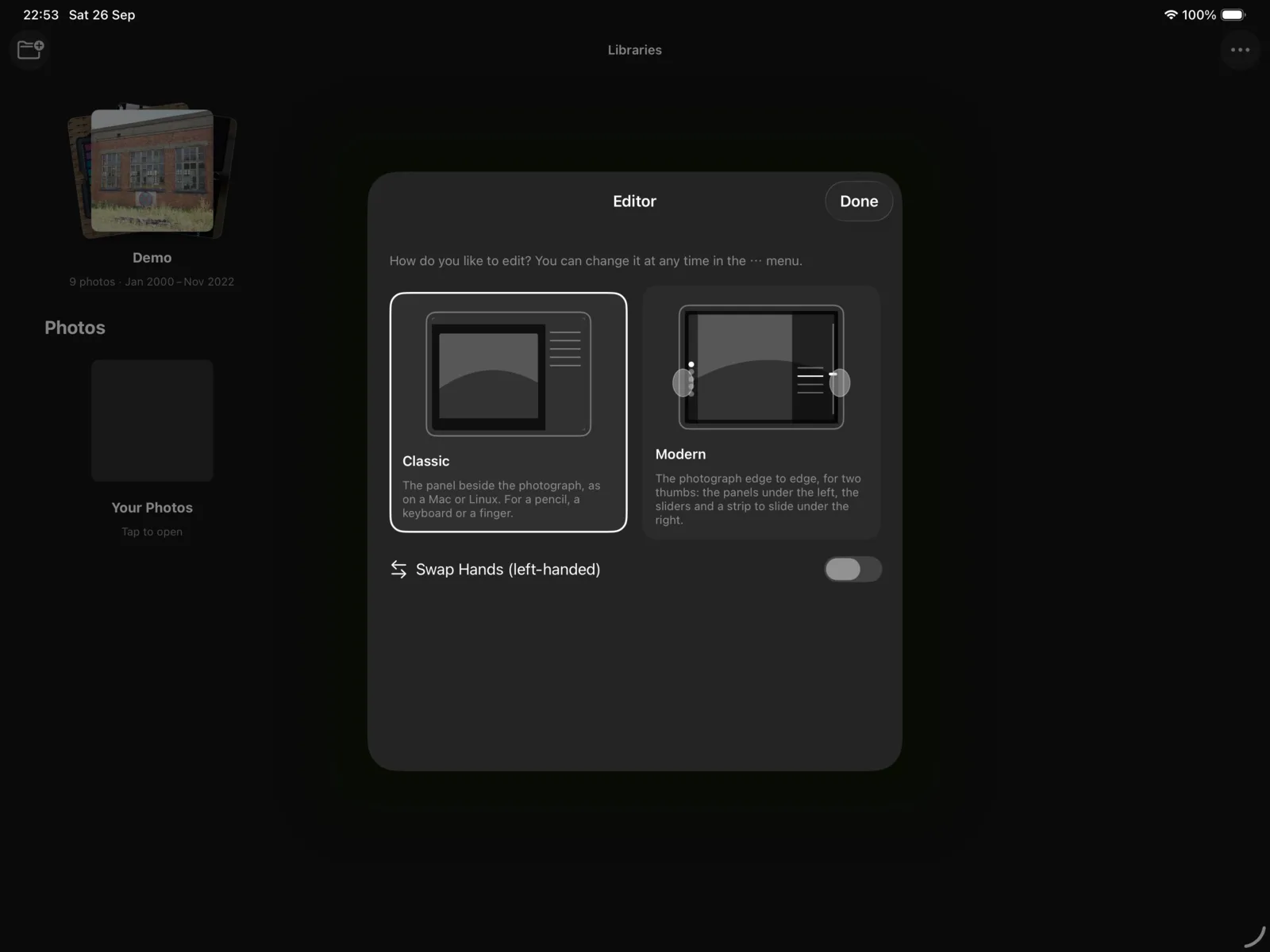Screen dimensions: 1270x952
Task: Click the Swap Hands arrows icon
Action: pos(398,569)
